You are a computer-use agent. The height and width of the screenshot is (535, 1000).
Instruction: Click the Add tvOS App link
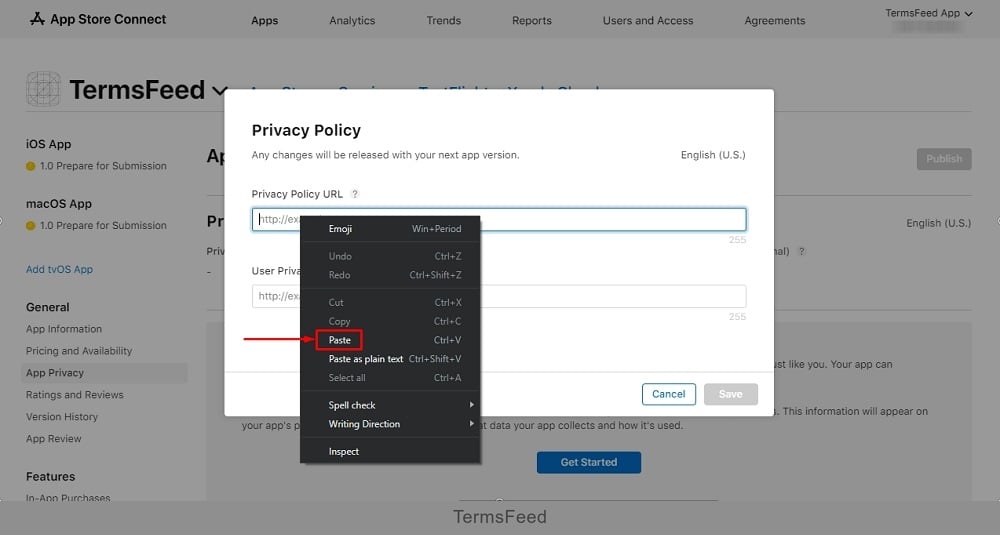pos(59,269)
